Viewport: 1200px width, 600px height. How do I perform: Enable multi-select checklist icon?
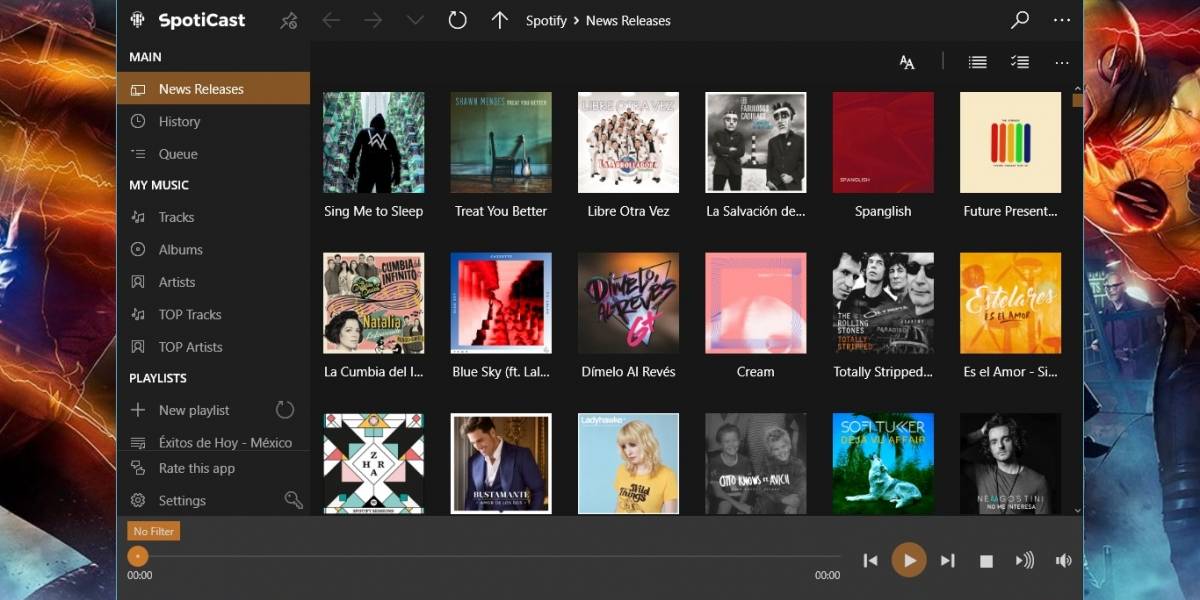click(1020, 62)
